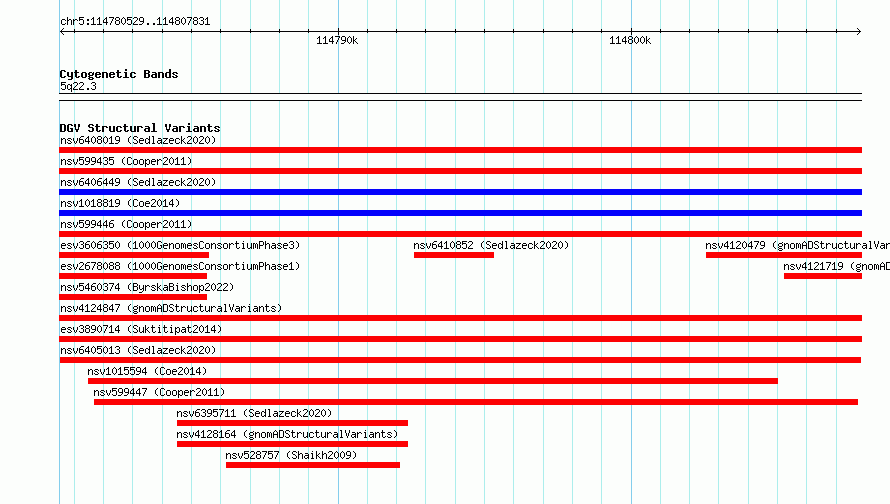
Task: Click the left arrow of the ruler
Action: click(x=62, y=32)
